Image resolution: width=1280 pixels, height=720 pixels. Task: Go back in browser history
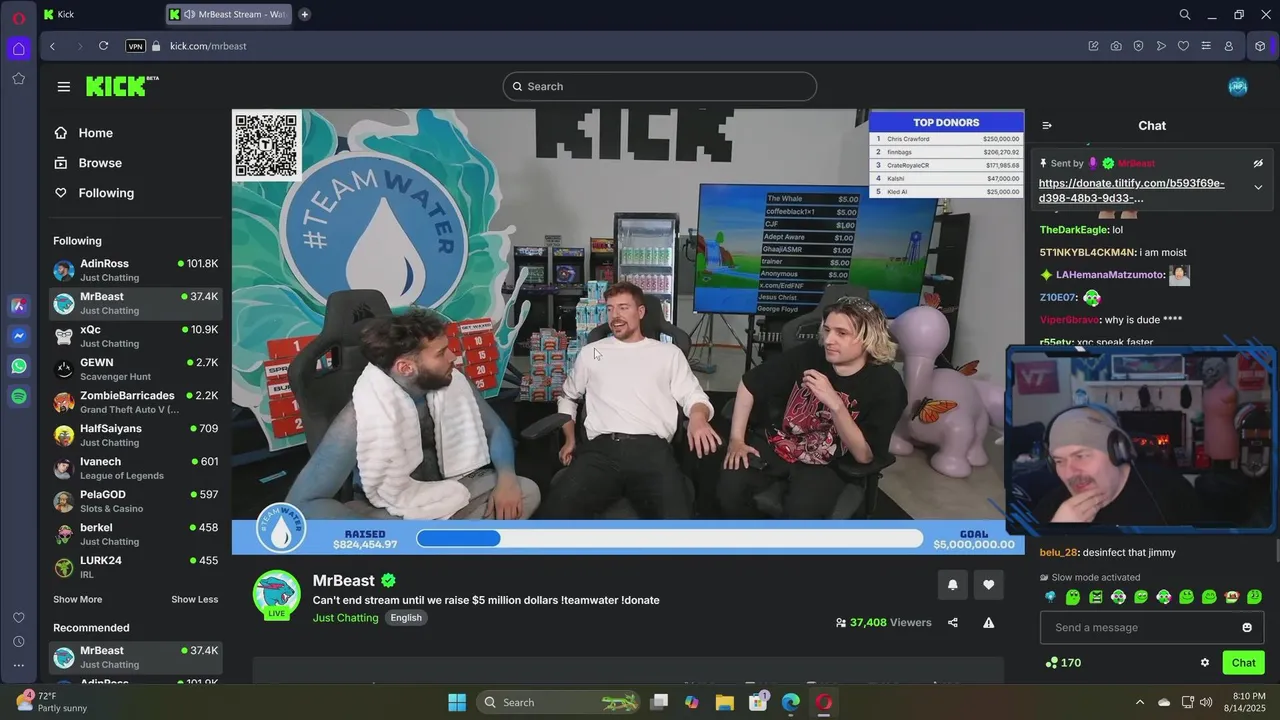tap(52, 46)
